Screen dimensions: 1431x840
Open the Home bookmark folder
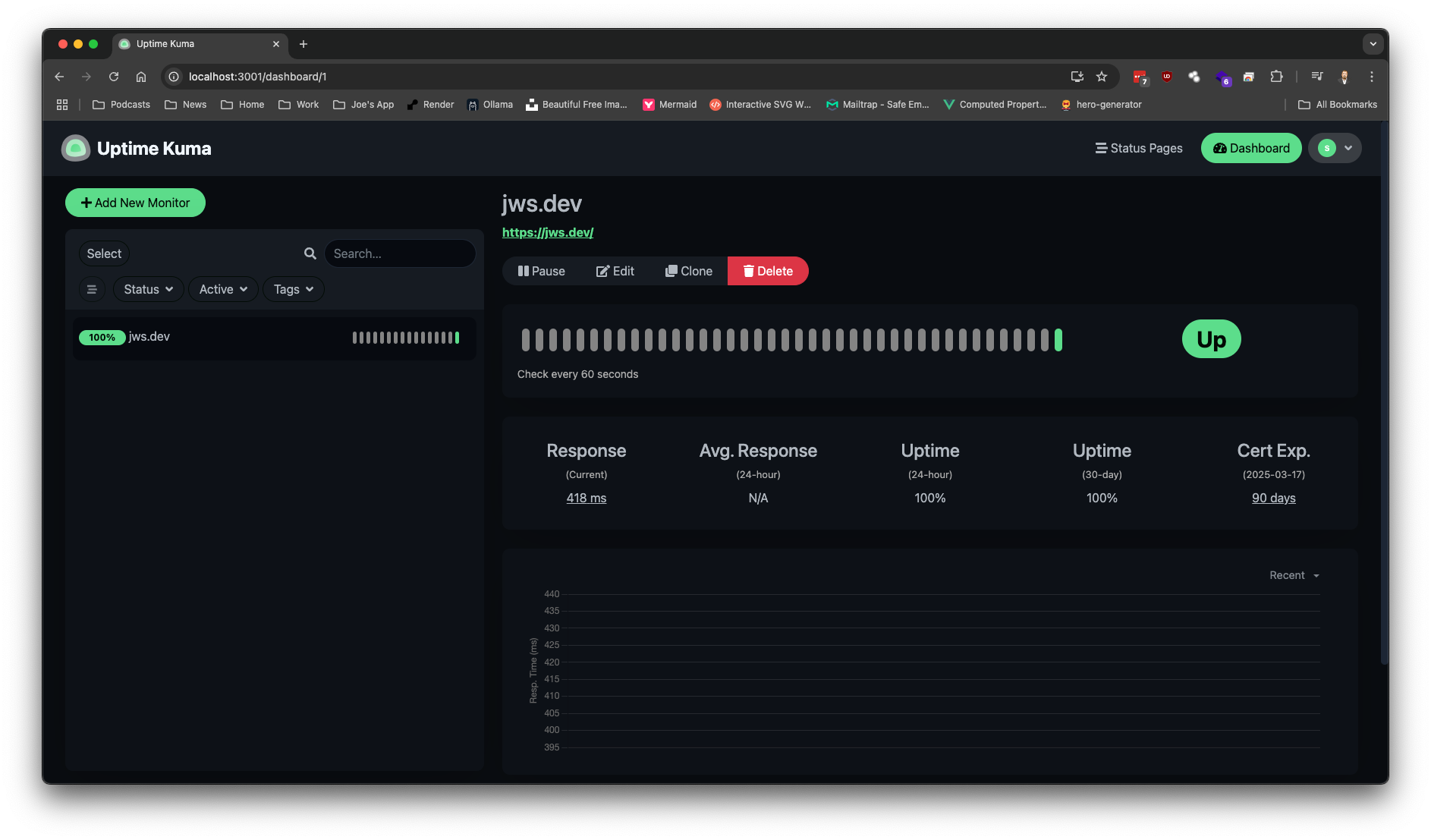click(x=243, y=105)
